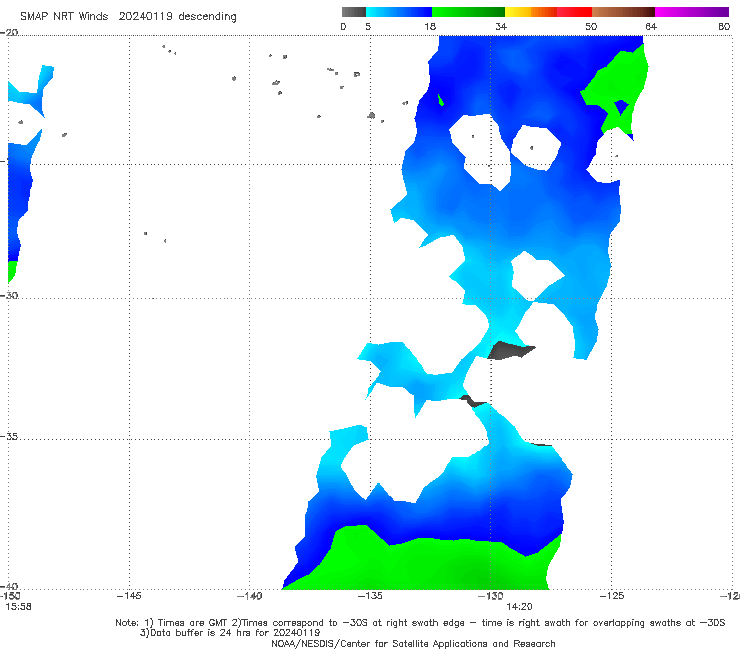Click the longitude label '-140'
Viewport: 740px width, 650px height.
(249, 596)
